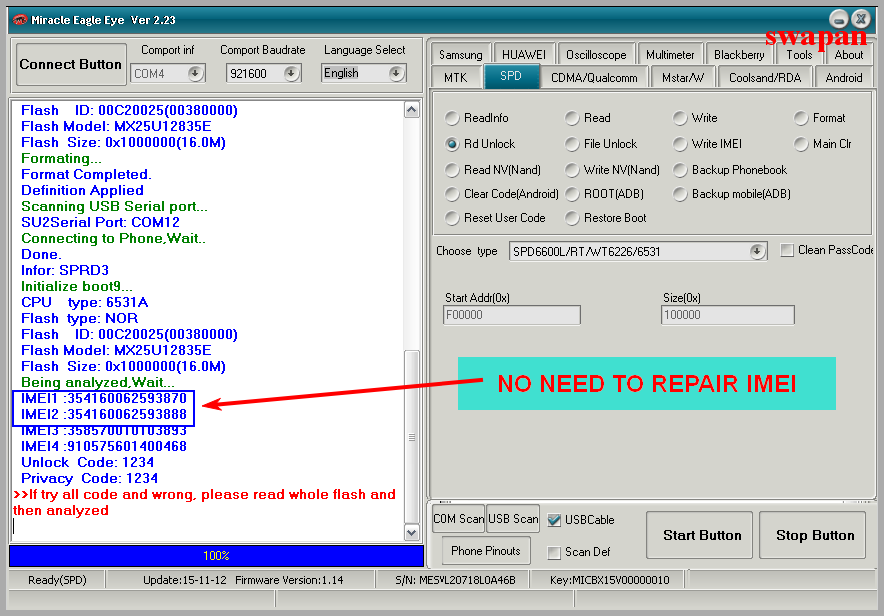Image resolution: width=884 pixels, height=616 pixels.
Task: Click the Unlock Code: 1234 line
Action: [87, 463]
